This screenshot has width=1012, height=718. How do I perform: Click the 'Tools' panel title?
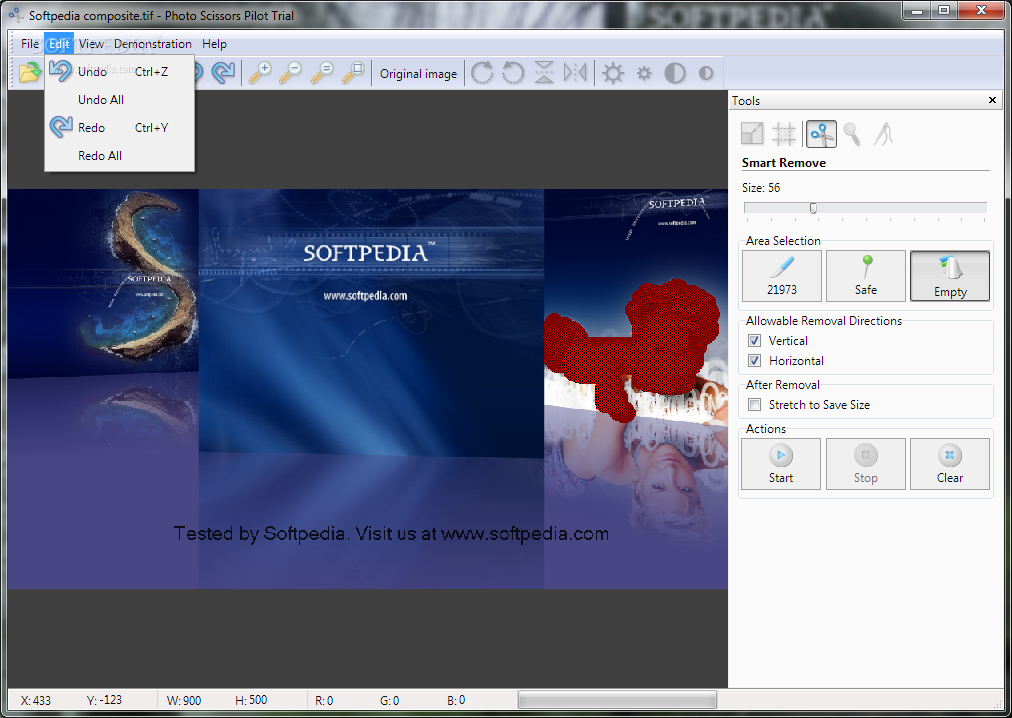click(746, 101)
